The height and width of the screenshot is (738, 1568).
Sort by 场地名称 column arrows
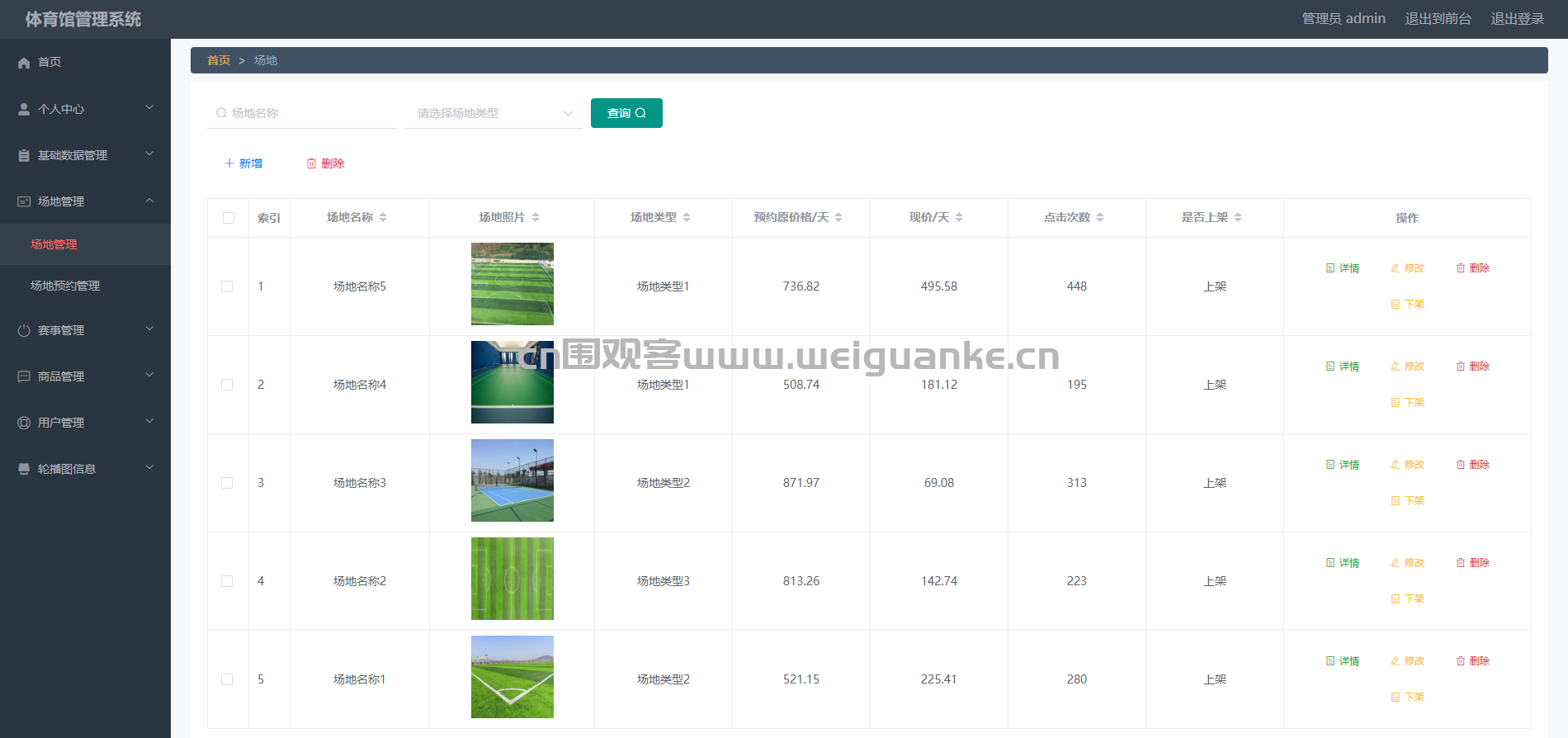point(383,217)
